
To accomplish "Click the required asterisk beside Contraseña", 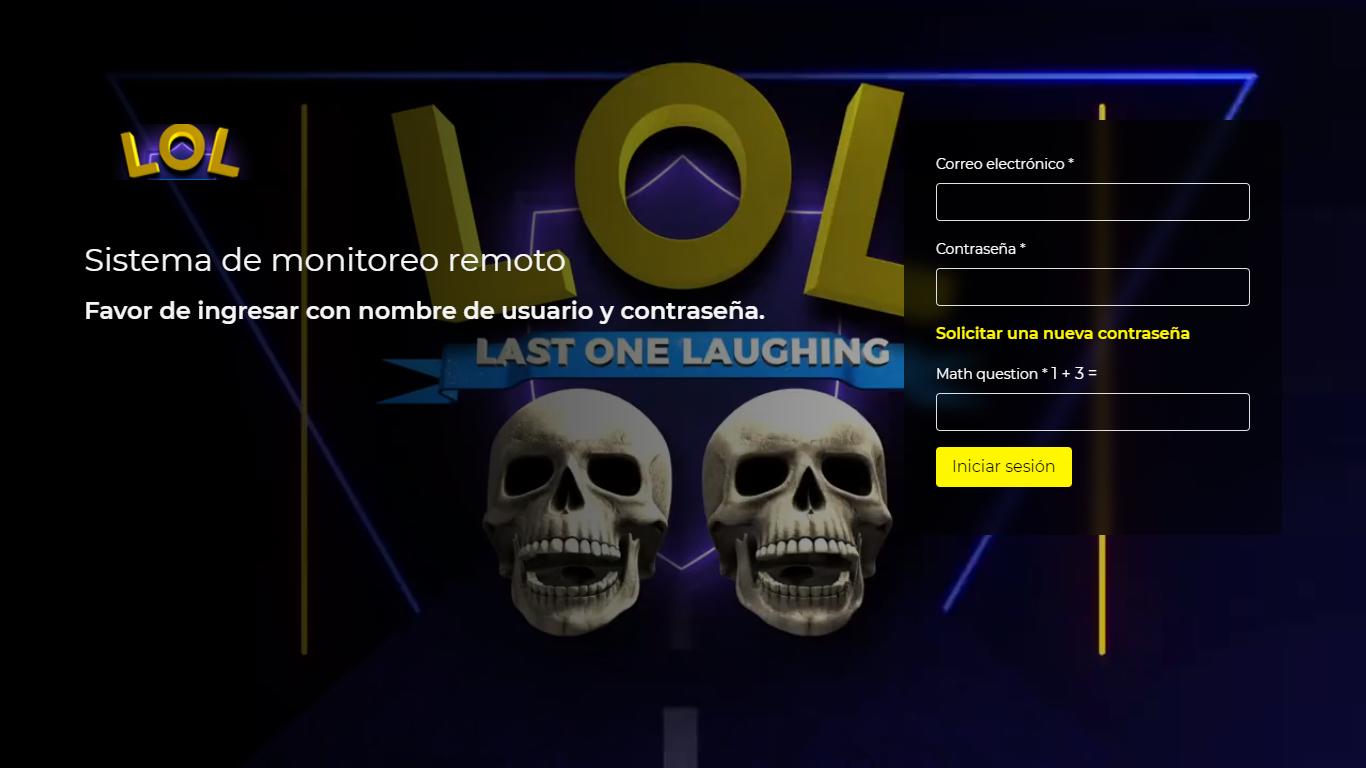I will (x=1022, y=247).
